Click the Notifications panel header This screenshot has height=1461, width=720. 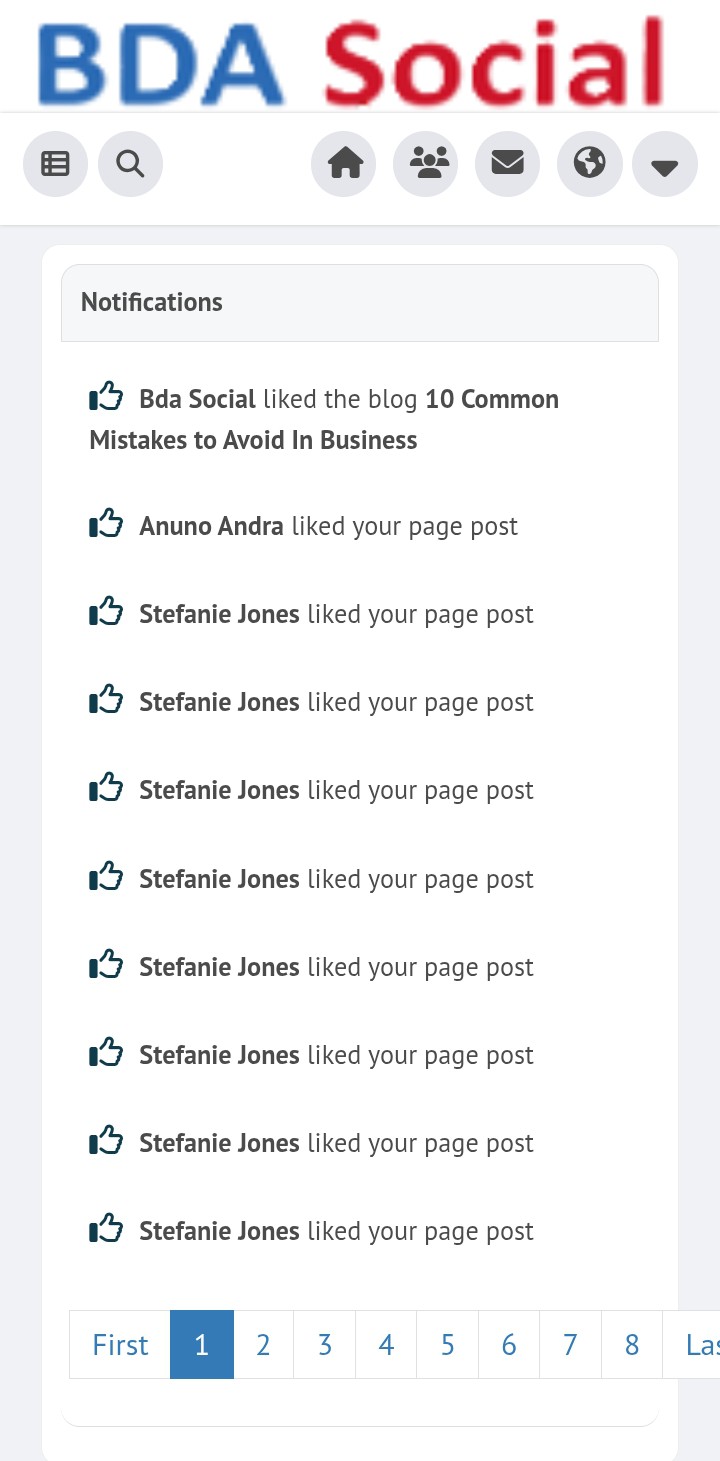(359, 303)
